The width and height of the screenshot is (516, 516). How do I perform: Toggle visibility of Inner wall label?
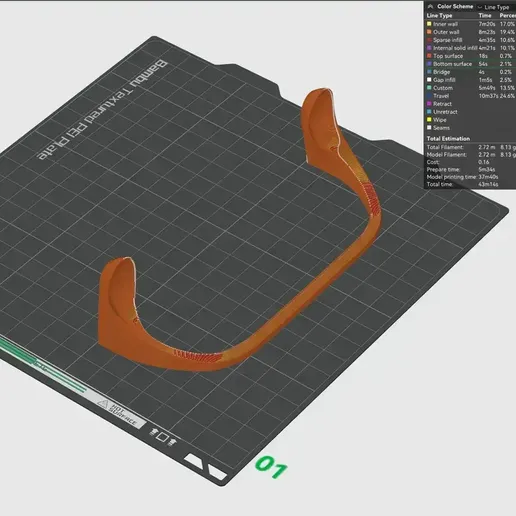pyautogui.click(x=445, y=24)
